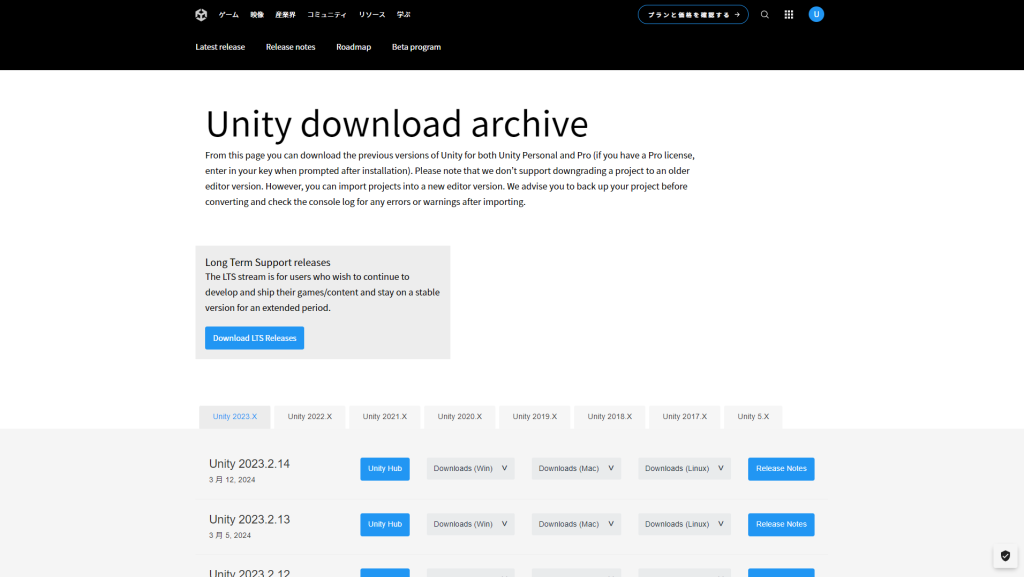This screenshot has width=1024, height=577.
Task: Open the ゲーム menu
Action: [x=229, y=14]
